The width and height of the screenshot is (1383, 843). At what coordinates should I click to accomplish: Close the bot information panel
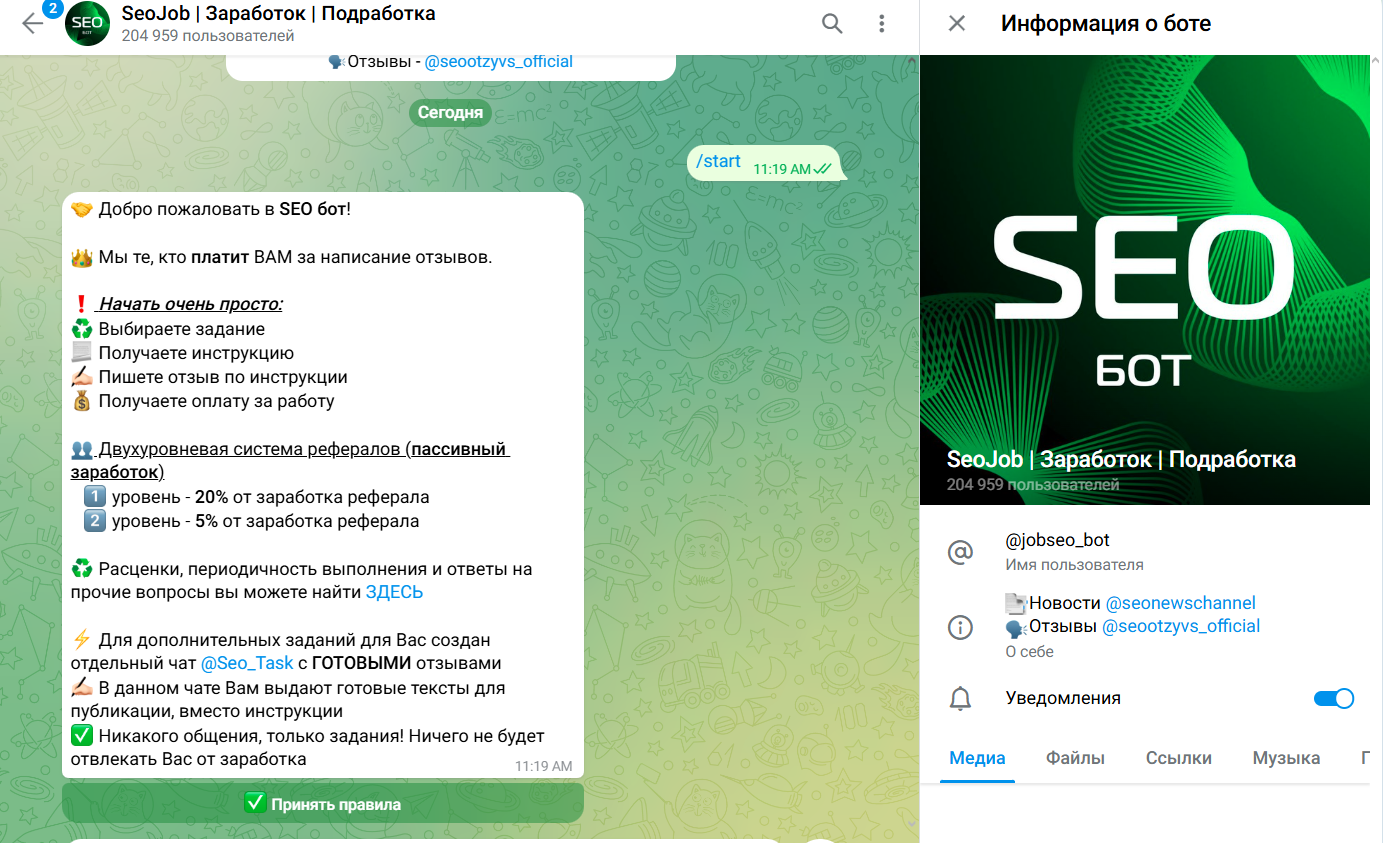click(x=957, y=23)
